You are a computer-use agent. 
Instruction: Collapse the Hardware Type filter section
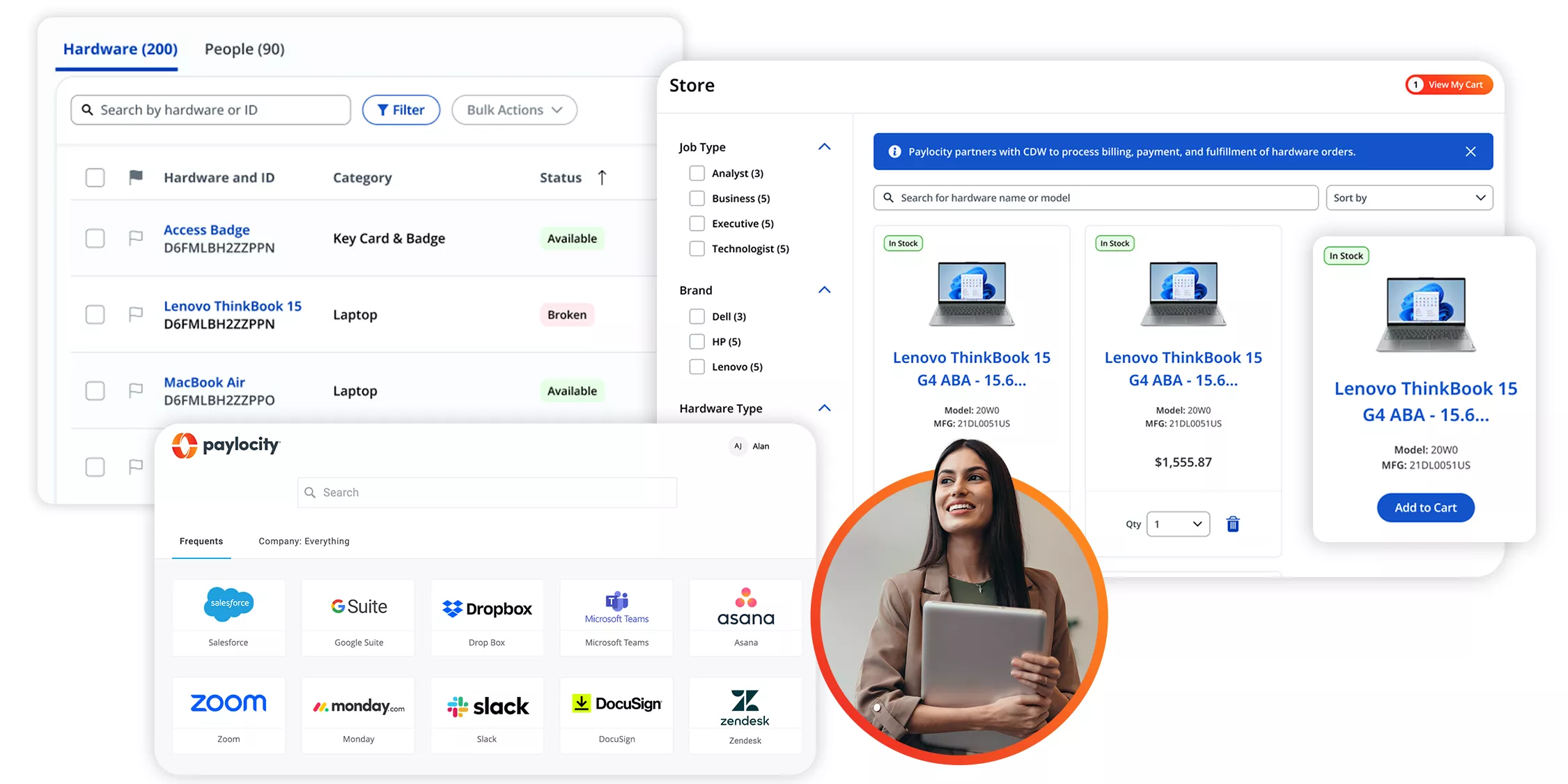824,408
